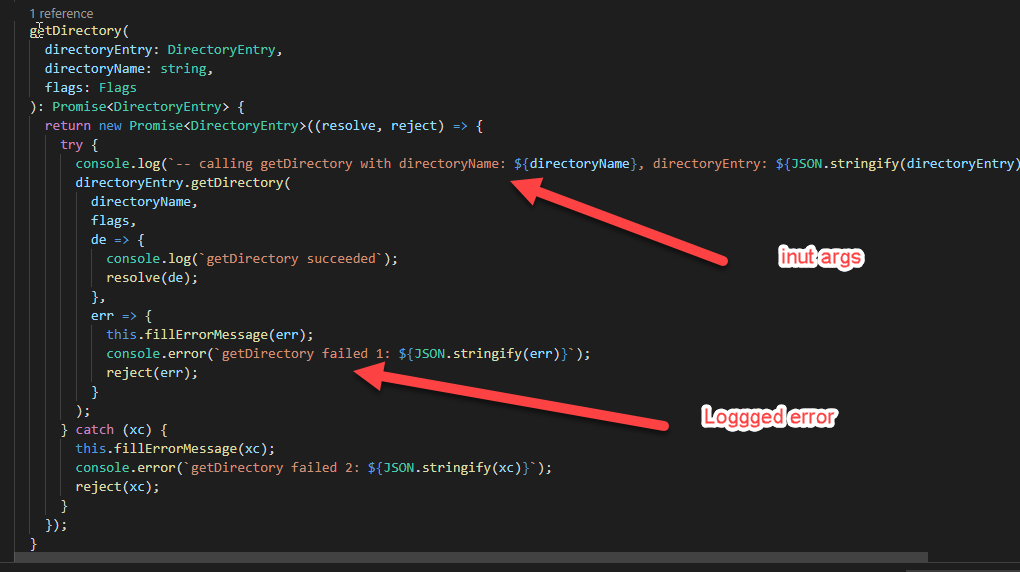
Task: Click the 'return new Promise<DirectoryEntry>' line
Action: click(x=263, y=126)
